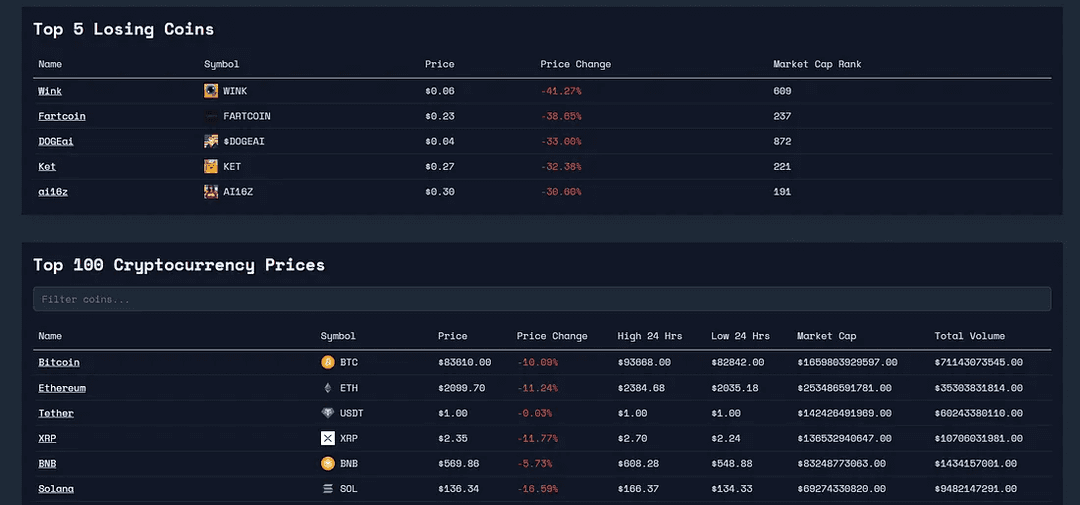The width and height of the screenshot is (1080, 505).
Task: Select BNB's $569.86 price cell
Action: coord(458,464)
